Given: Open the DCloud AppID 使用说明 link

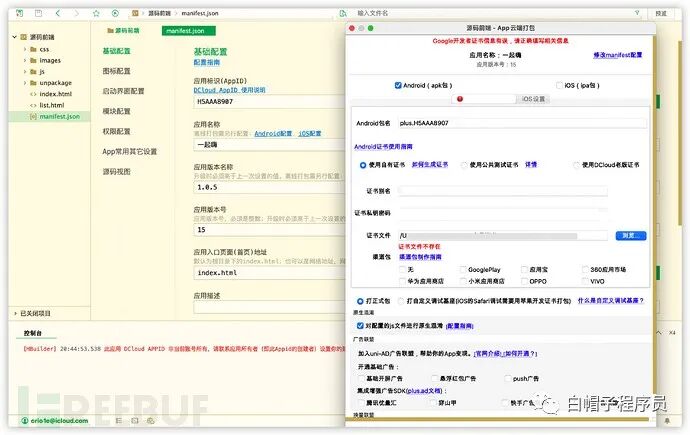Looking at the screenshot, I should coord(229,90).
